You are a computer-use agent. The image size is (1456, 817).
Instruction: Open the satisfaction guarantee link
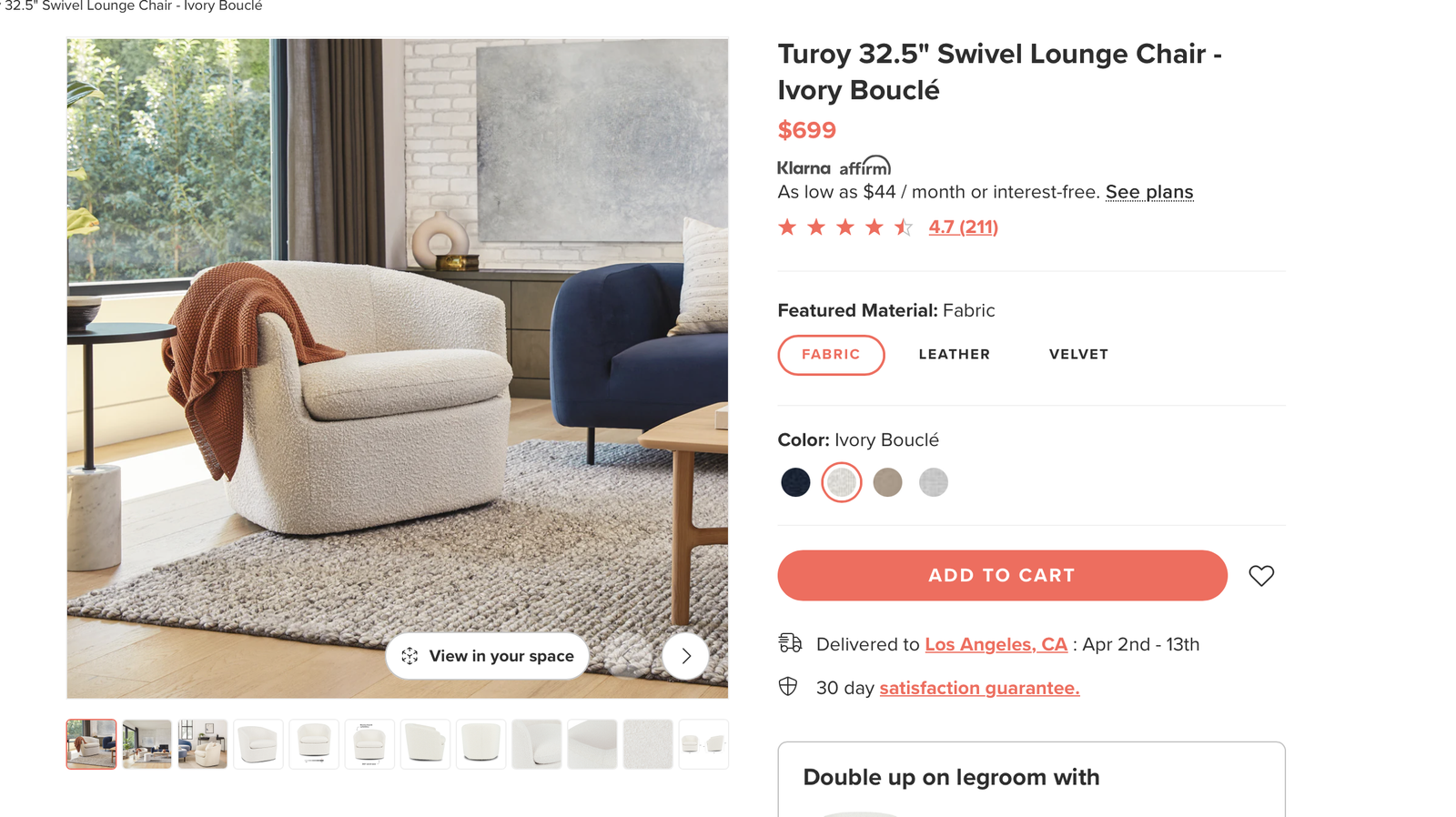[979, 688]
